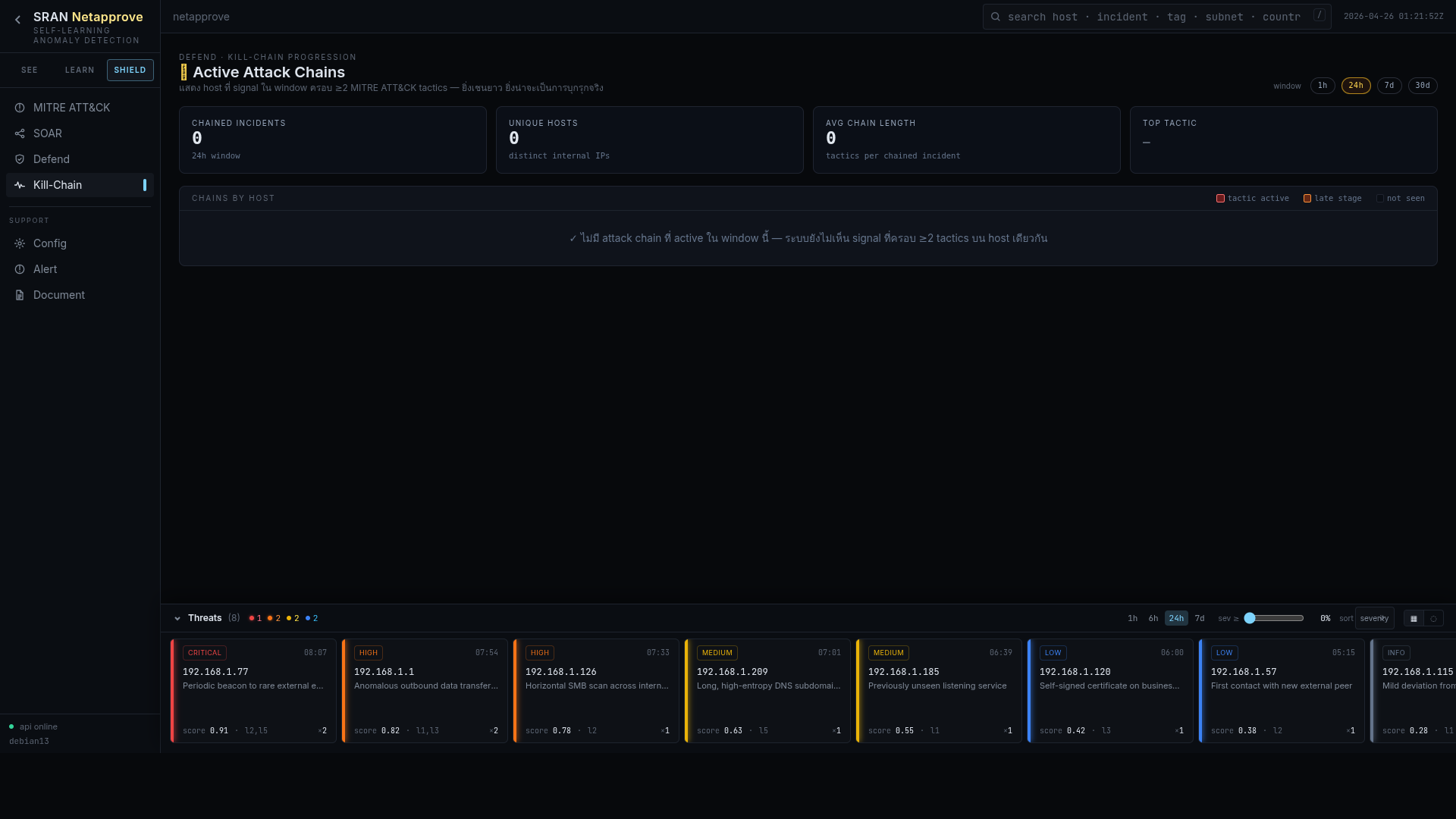Image resolution: width=1456 pixels, height=819 pixels.
Task: Open Kill-Chain via the waveform icon
Action: (x=20, y=185)
